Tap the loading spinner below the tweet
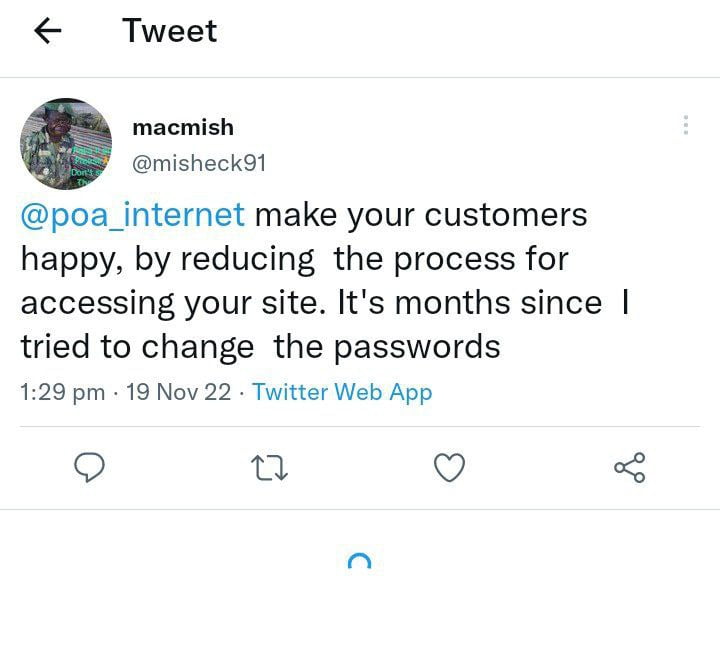Image resolution: width=720 pixels, height=650 pixels. point(359,563)
